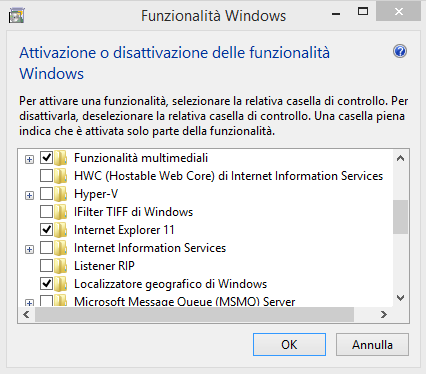The width and height of the screenshot is (426, 374).
Task: Open the help icon for Windows features
Action: click(400, 51)
